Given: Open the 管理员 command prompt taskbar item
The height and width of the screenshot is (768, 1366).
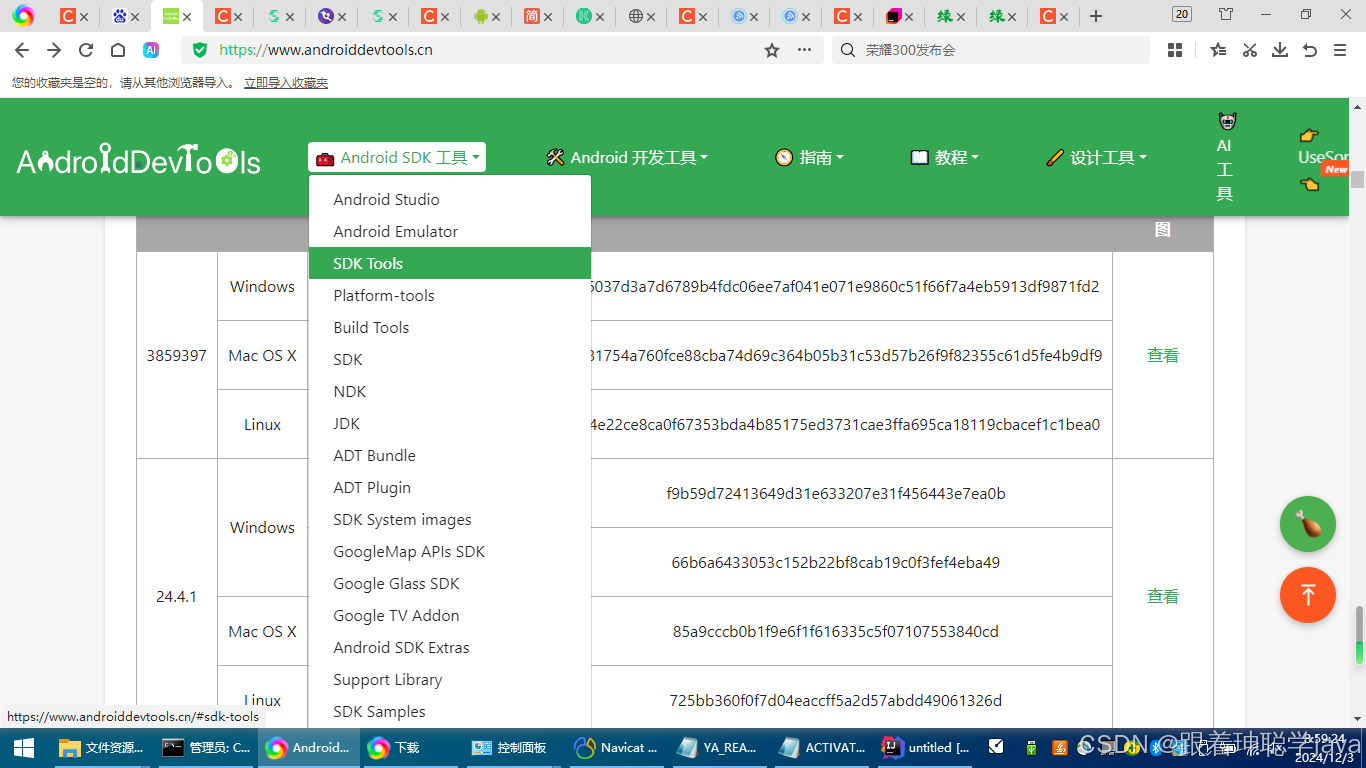Looking at the screenshot, I should click(x=207, y=748).
